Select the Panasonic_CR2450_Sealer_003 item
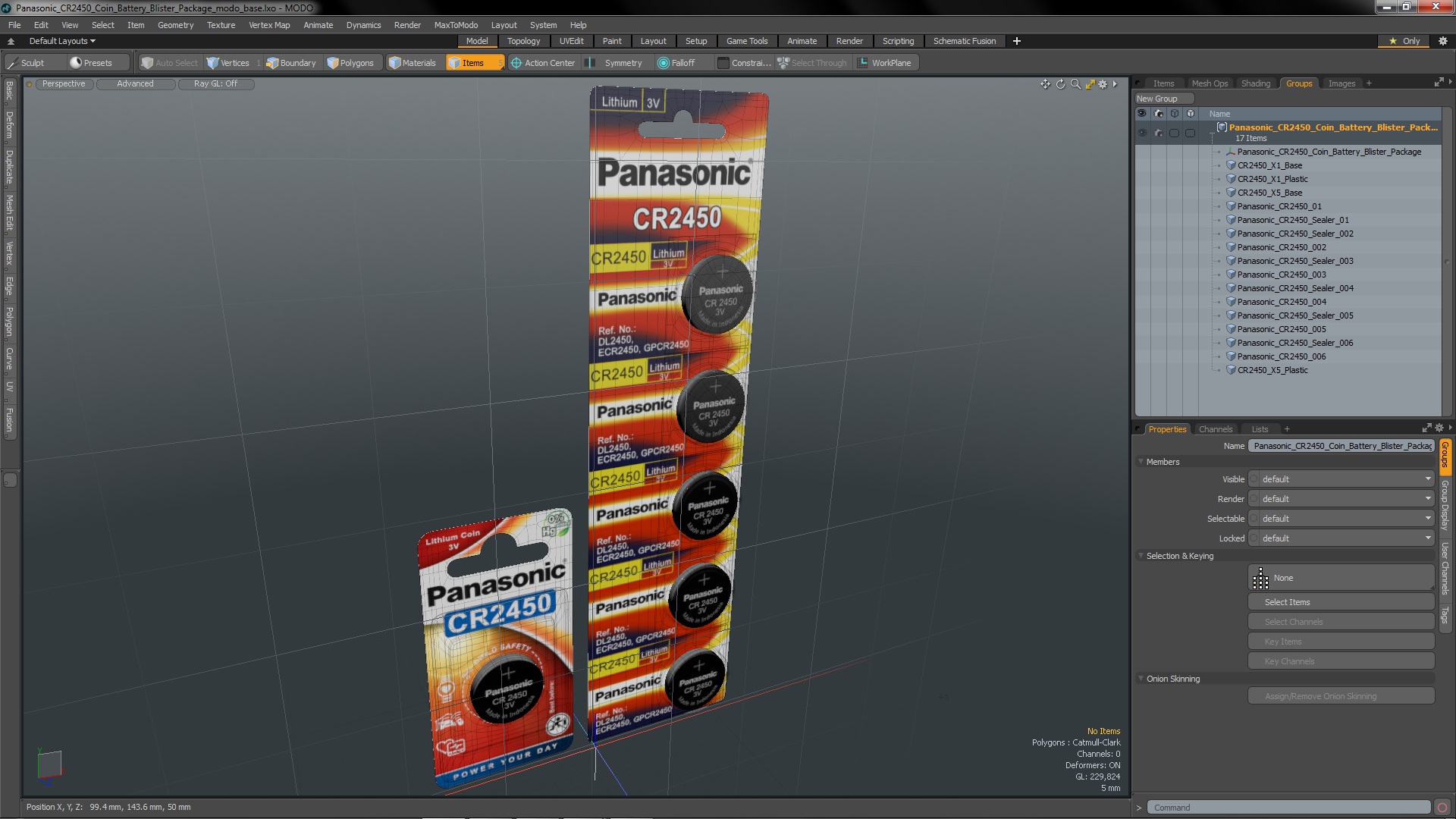Image resolution: width=1456 pixels, height=819 pixels. (1294, 261)
